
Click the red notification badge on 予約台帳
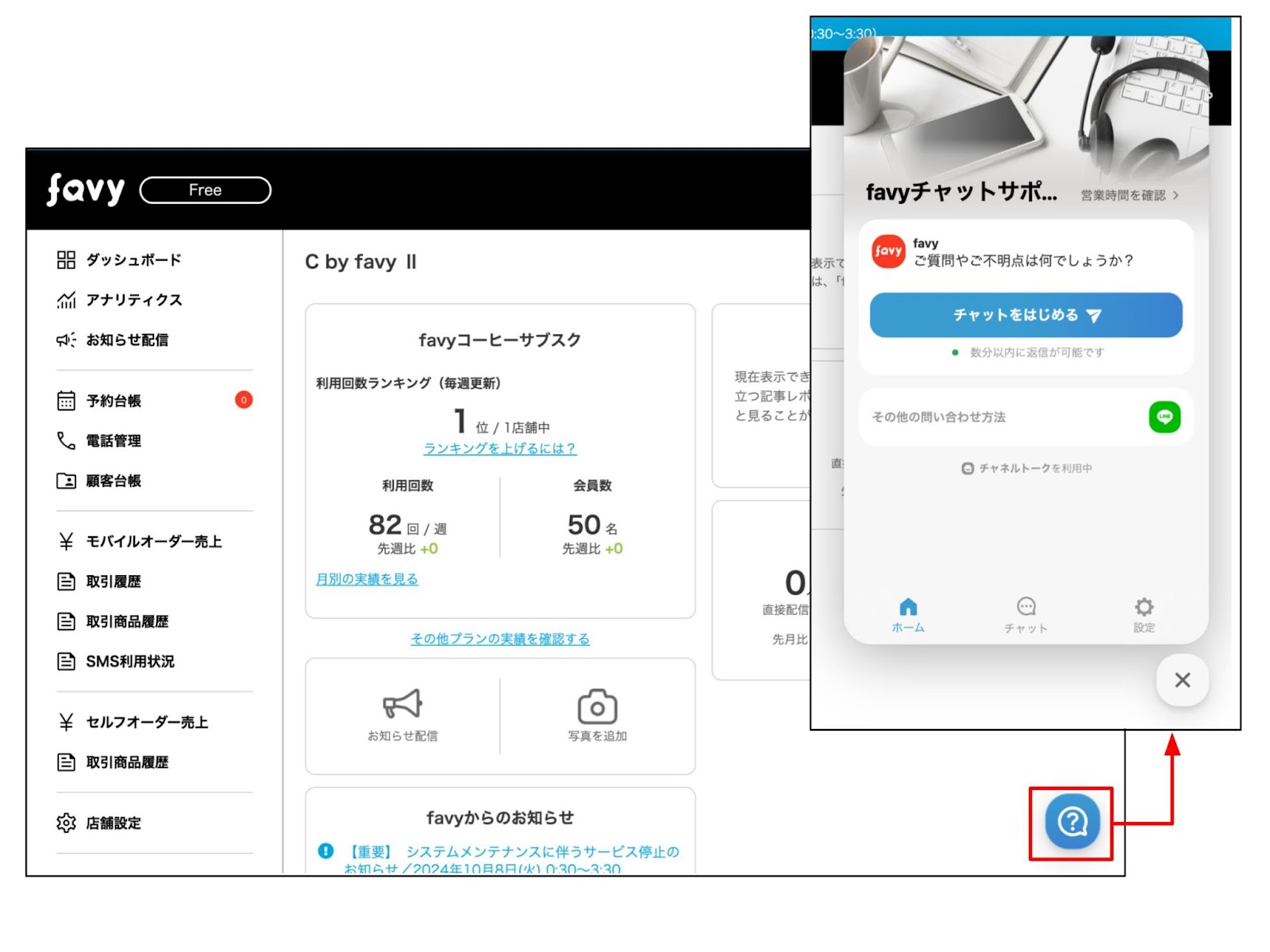pos(244,400)
